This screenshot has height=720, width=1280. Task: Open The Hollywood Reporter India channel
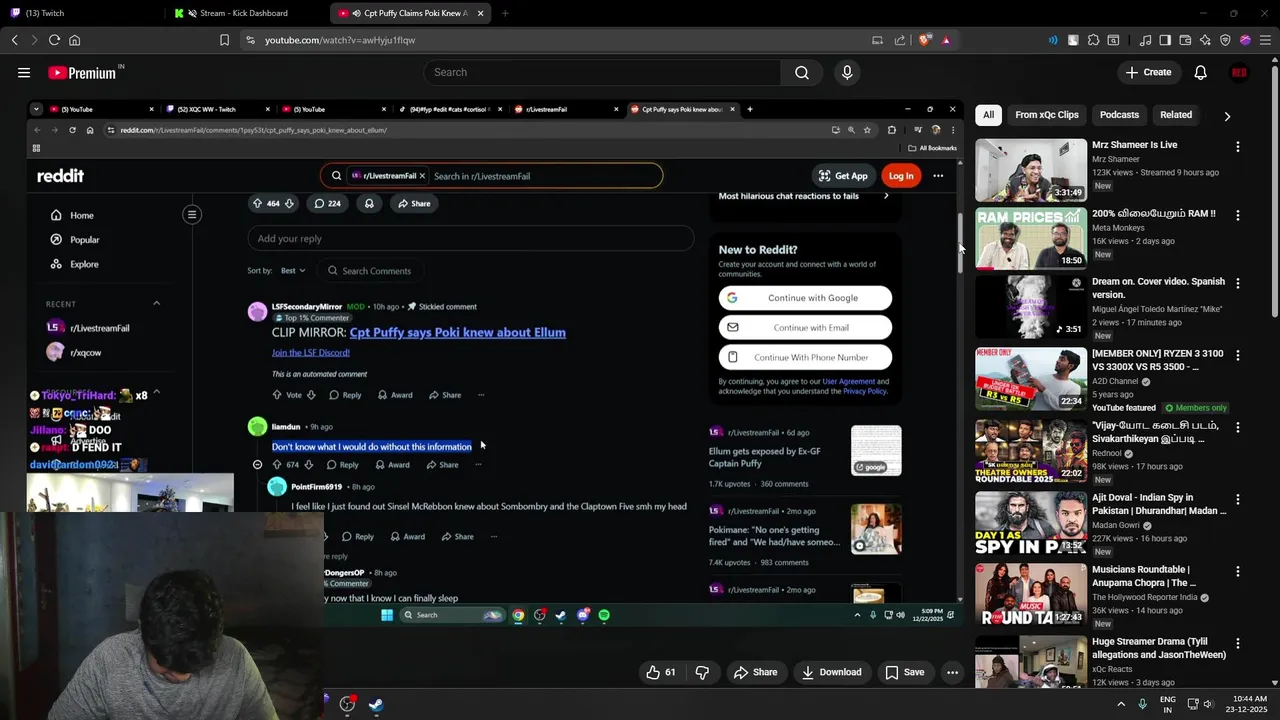[x=1144, y=597]
